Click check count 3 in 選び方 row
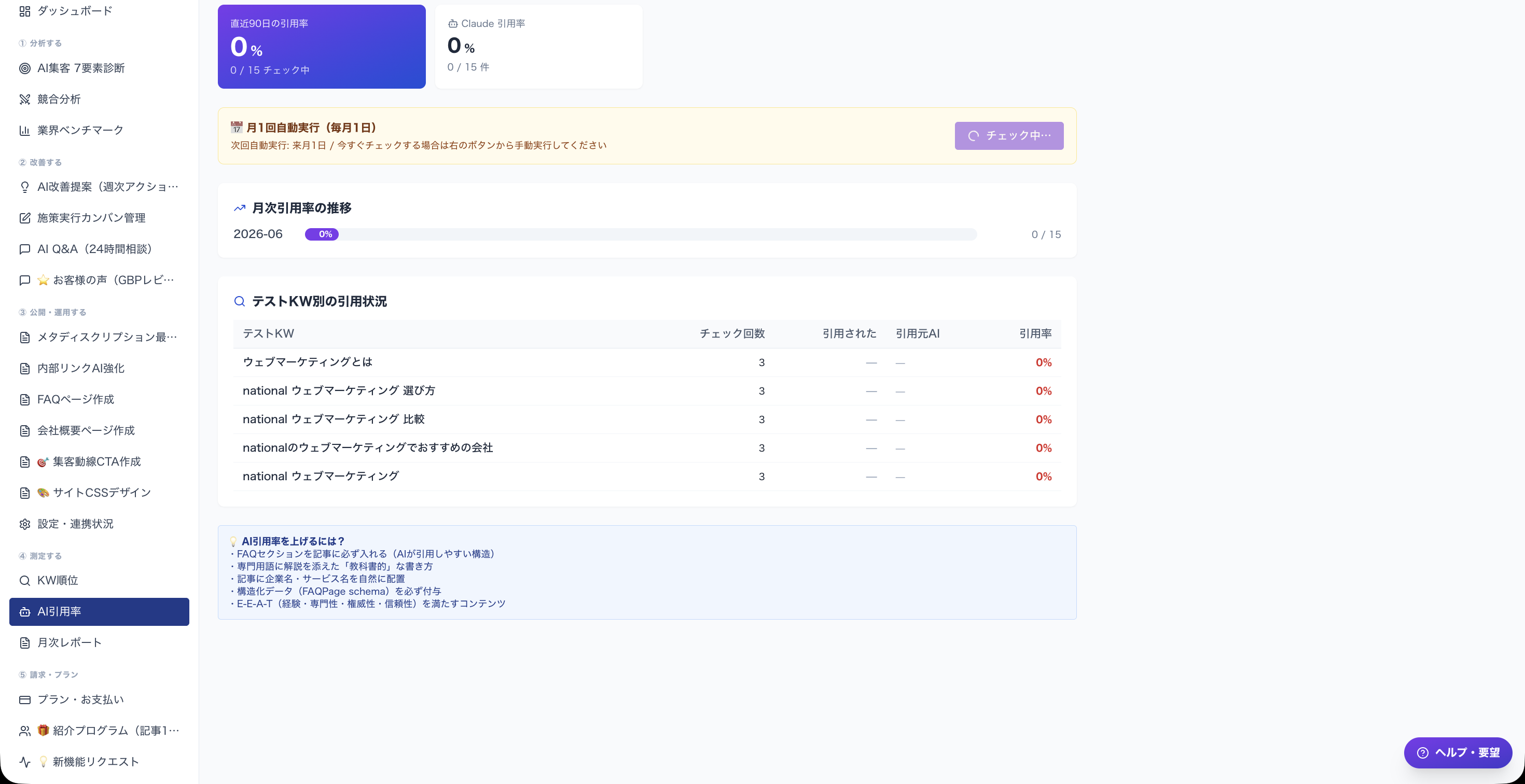1525x784 pixels. (762, 391)
